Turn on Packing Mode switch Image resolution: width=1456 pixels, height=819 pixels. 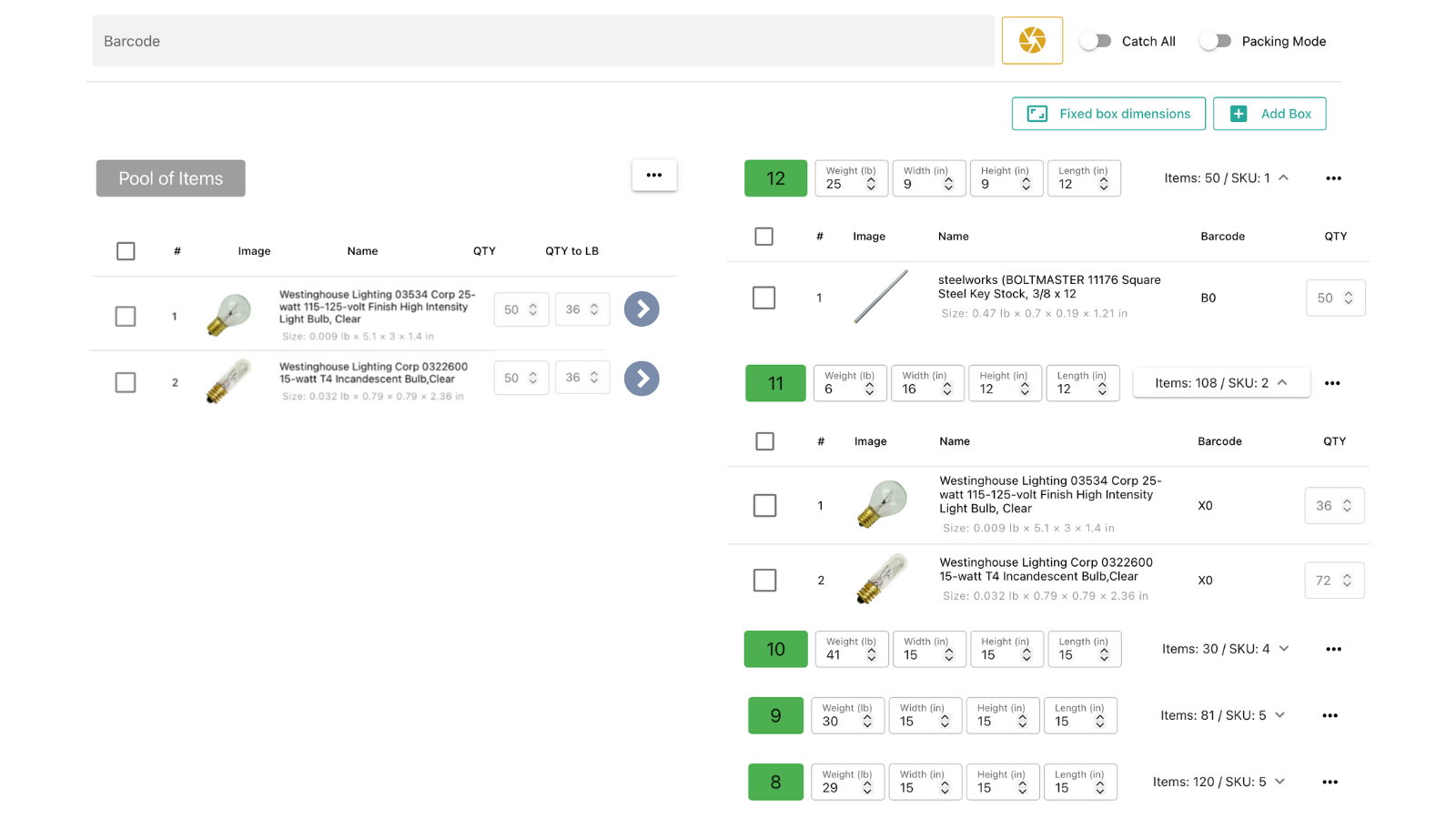click(x=1215, y=41)
